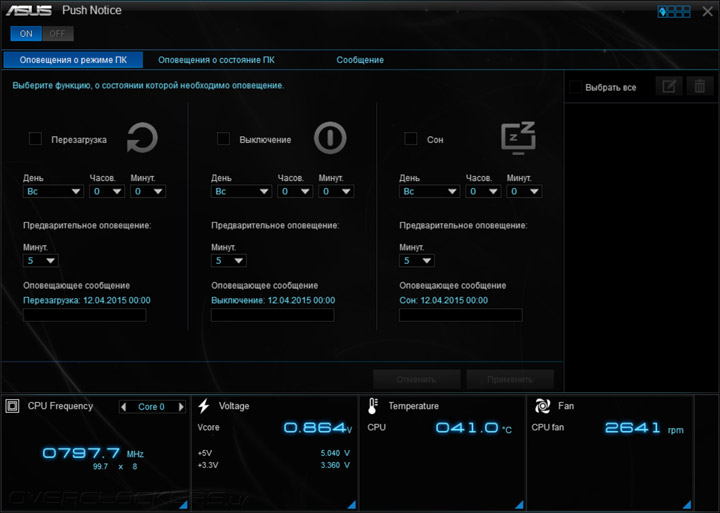Go to previous core with left arrow

(x=123, y=406)
